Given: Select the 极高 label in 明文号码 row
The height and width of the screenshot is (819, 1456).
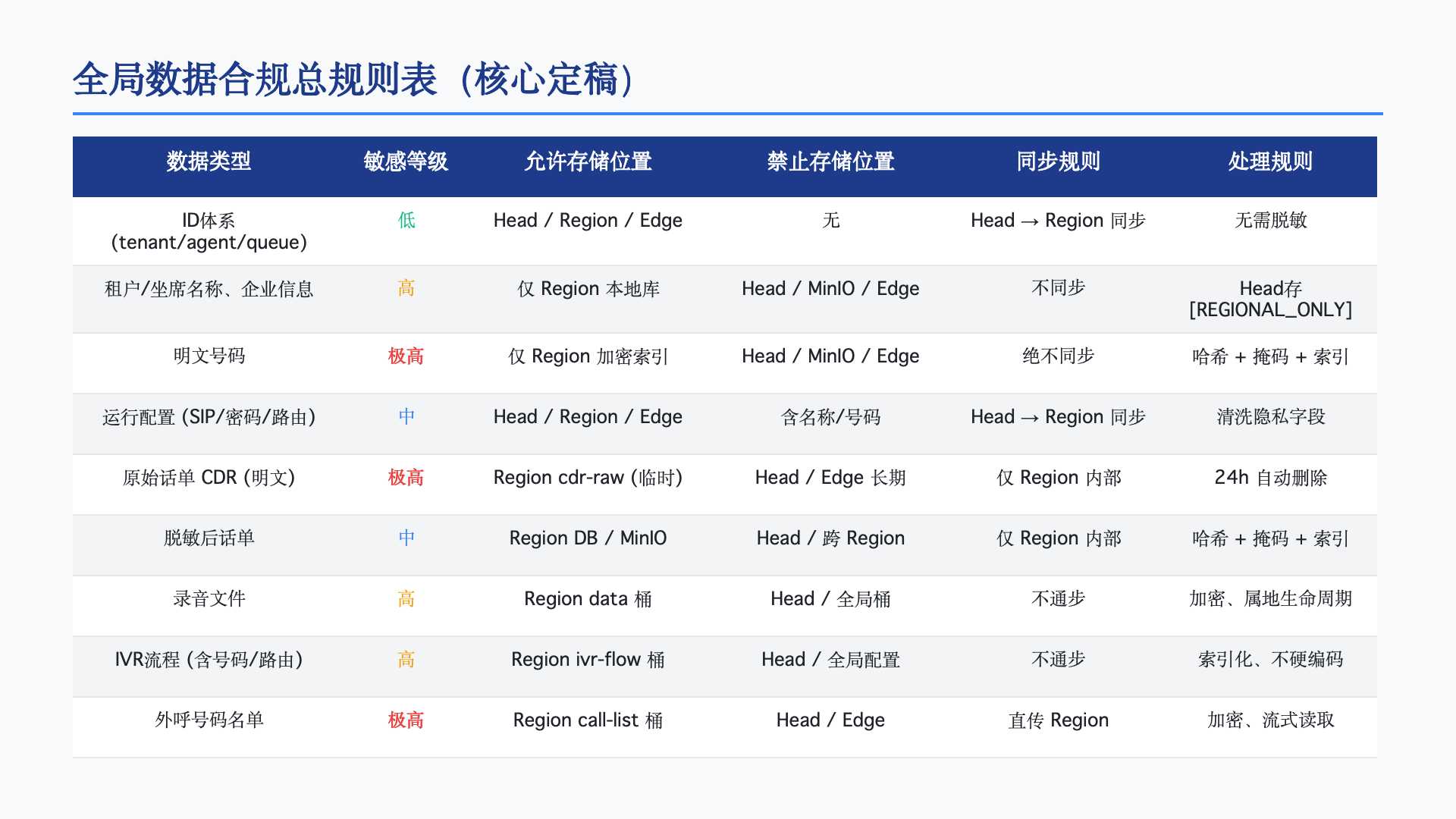Looking at the screenshot, I should [x=406, y=356].
